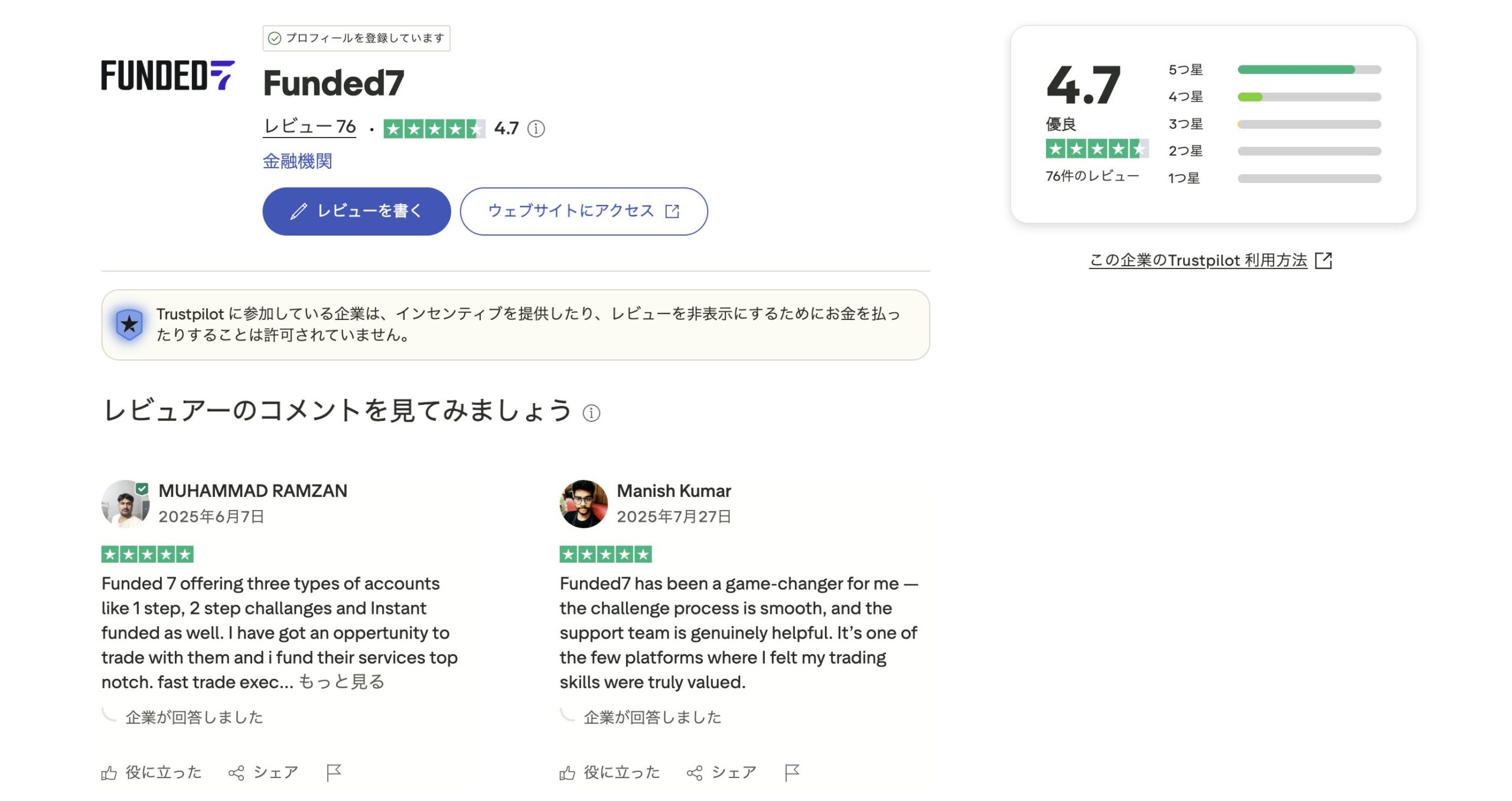Expand the company reply under Manish's review
Viewport: 1512px width, 801px height.
click(x=652, y=717)
